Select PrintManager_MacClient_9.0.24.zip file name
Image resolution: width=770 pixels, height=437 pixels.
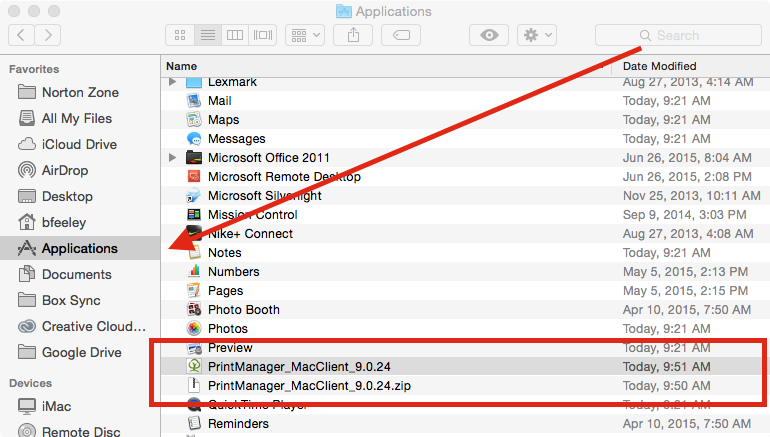(x=309, y=385)
